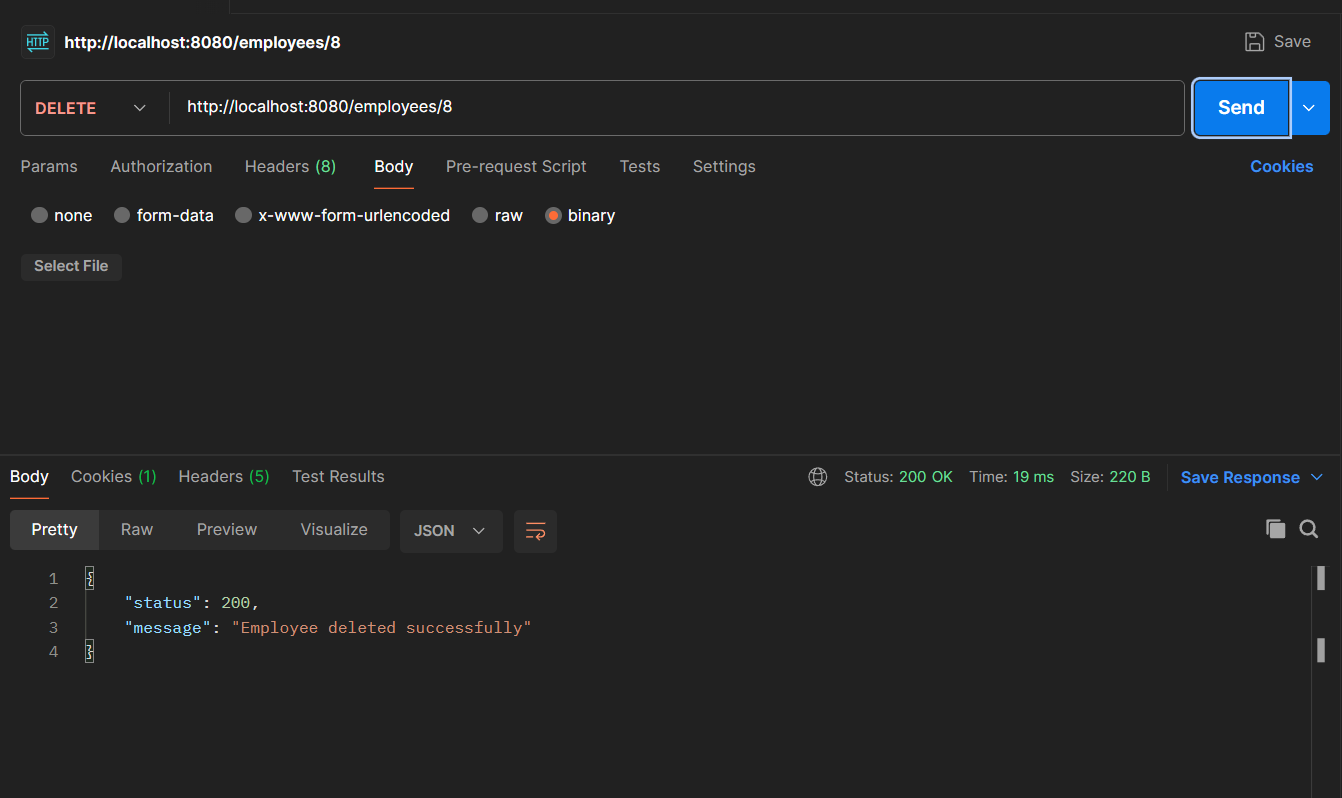Select the form-data radio button
Image resolution: width=1342 pixels, height=798 pixels.
click(x=122, y=215)
